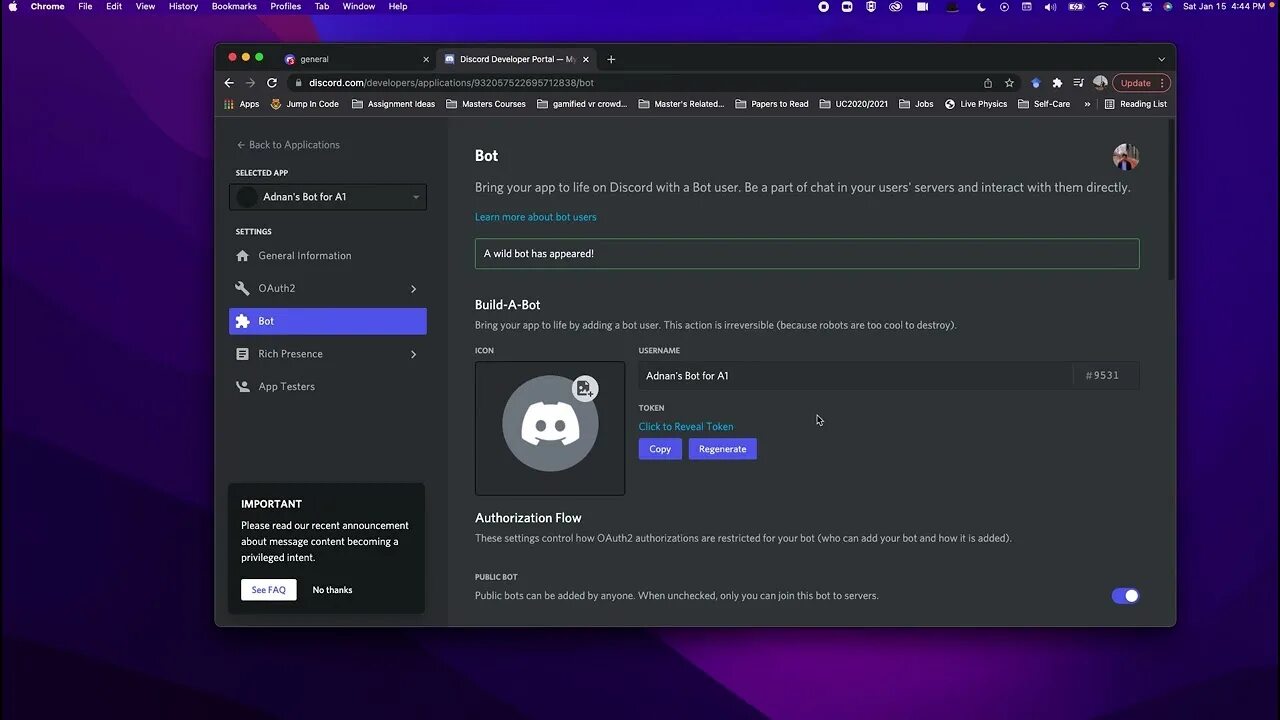Open the Reading List
This screenshot has width=1280, height=720.
[x=1136, y=104]
